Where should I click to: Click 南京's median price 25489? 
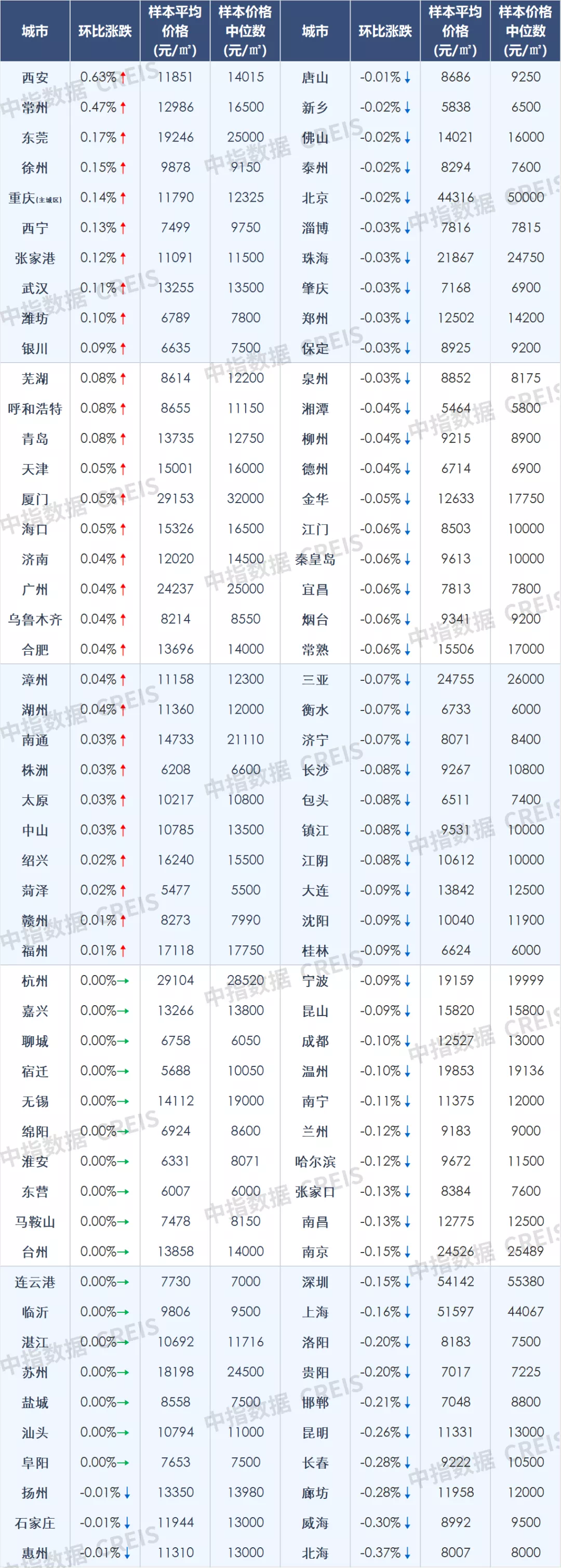tap(526, 1251)
